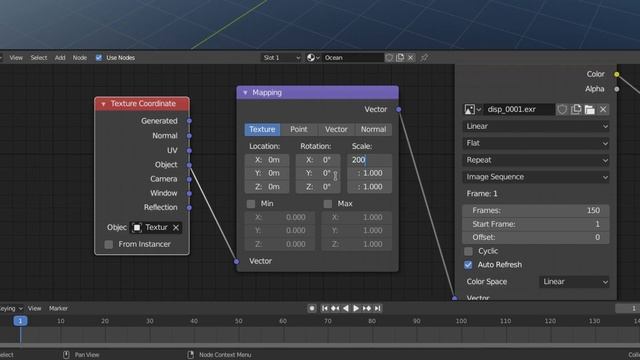This screenshot has width=640, height=360.
Task: Select the Texture mapping type
Action: (x=262, y=129)
